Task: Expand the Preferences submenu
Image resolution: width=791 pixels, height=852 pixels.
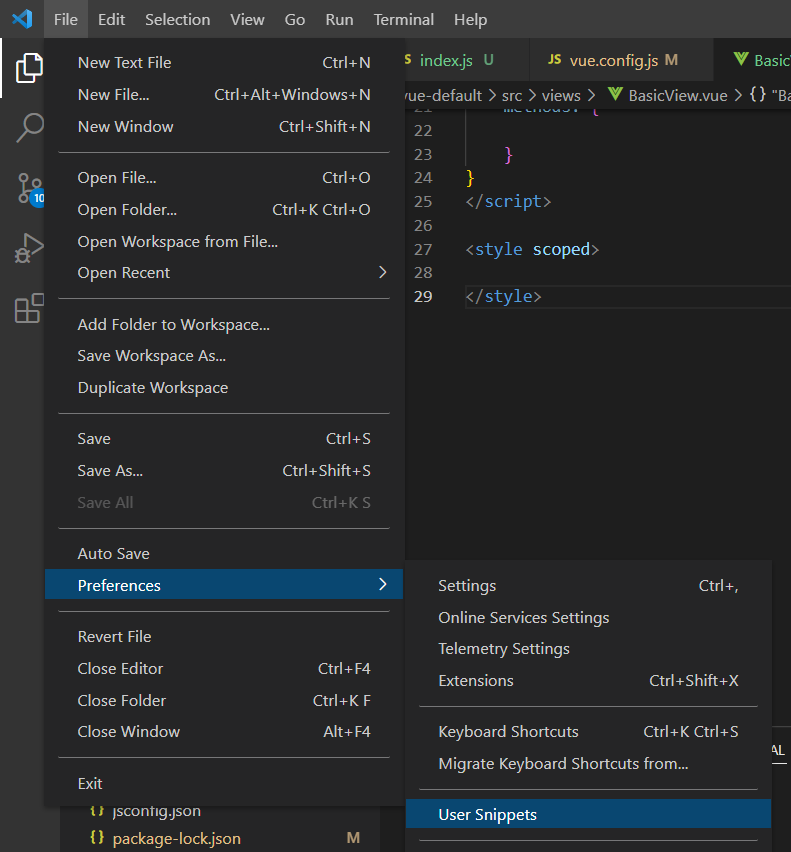Action: (224, 585)
